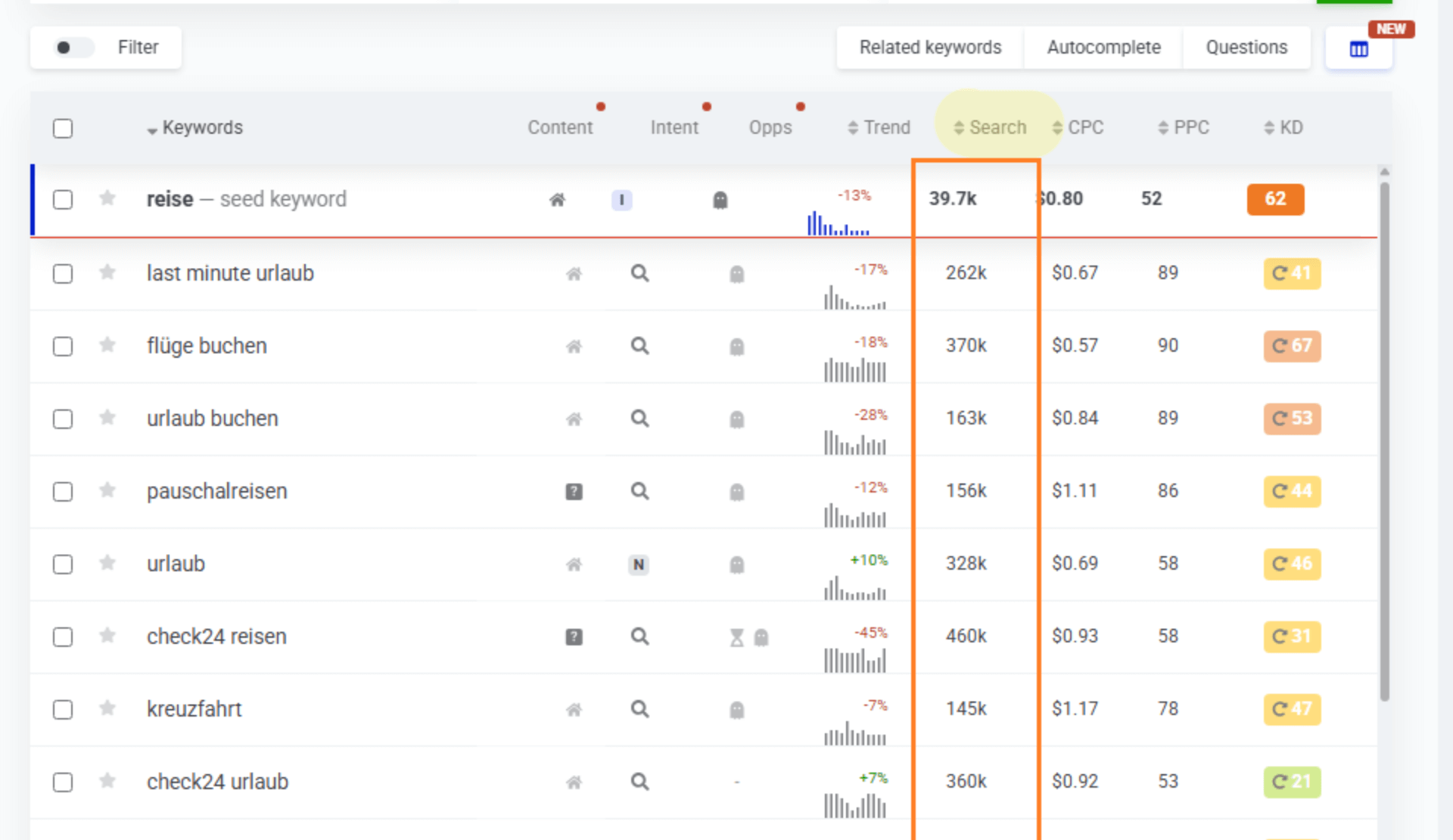The width and height of the screenshot is (1453, 840).
Task: Click the question-mark content icon for 'pauschalreisen'
Action: [x=574, y=492]
